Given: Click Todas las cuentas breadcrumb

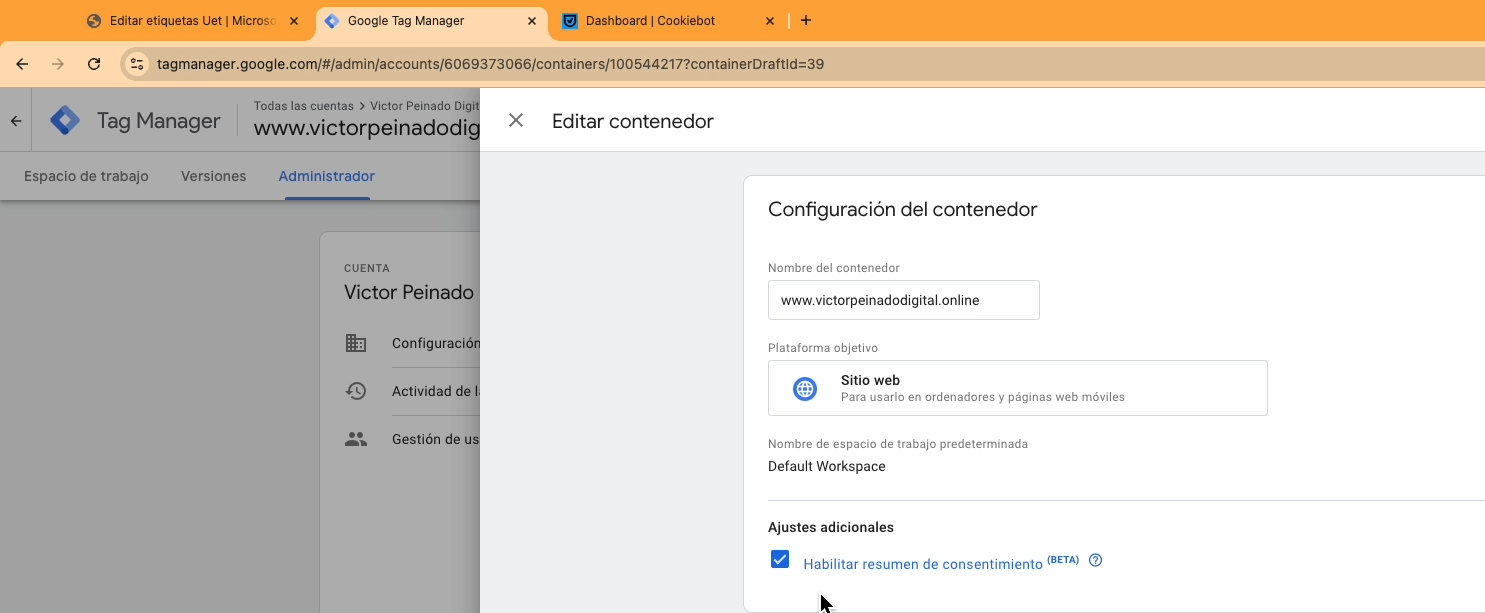Looking at the screenshot, I should 304,105.
